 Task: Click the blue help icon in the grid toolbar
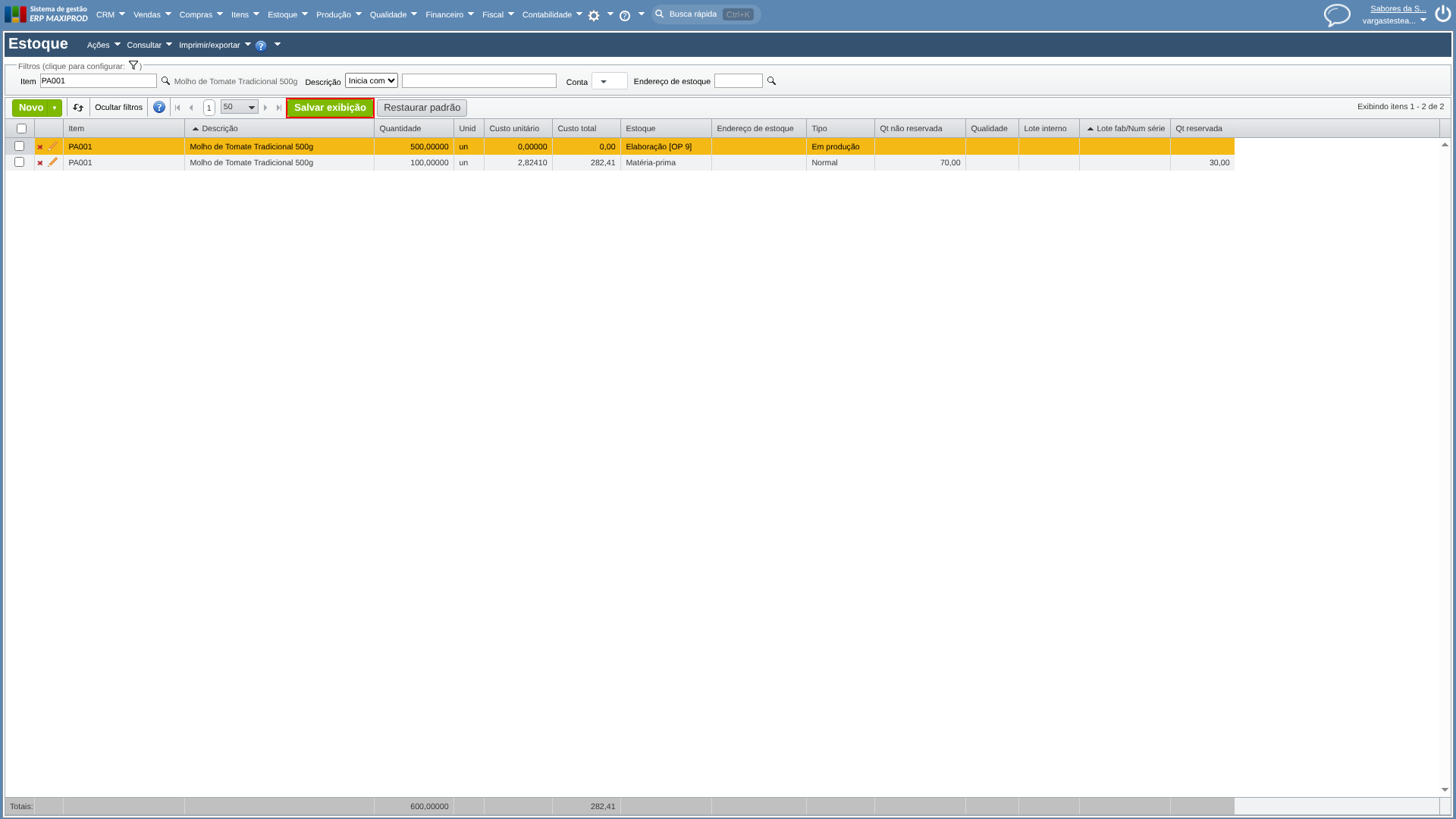coord(159,108)
